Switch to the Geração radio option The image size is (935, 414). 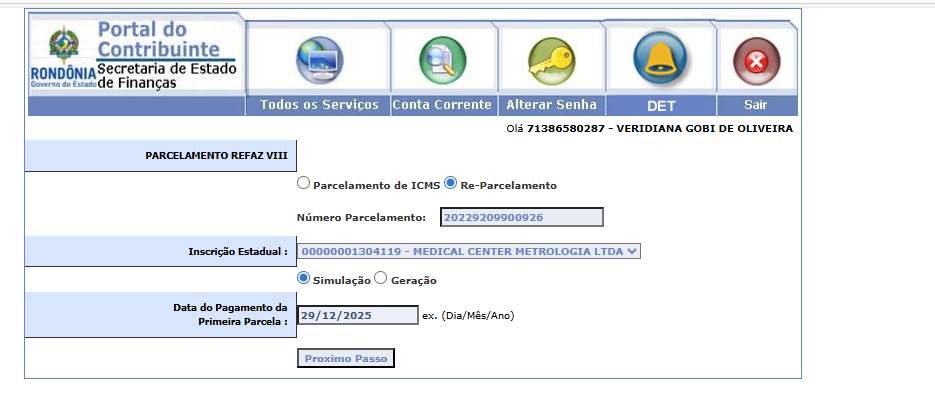[380, 279]
